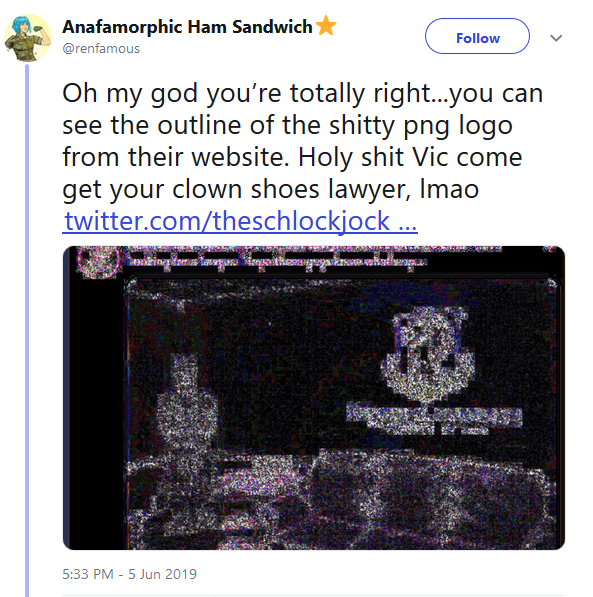Click the tweet body text
Image resolution: width=593 pixels, height=597 pixels.
pos(303,141)
